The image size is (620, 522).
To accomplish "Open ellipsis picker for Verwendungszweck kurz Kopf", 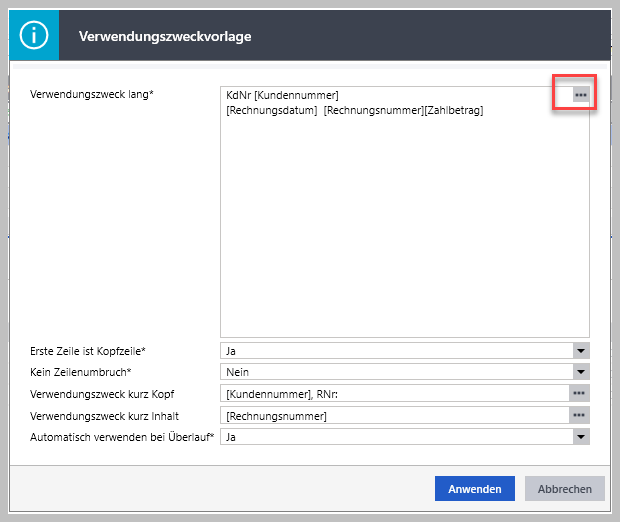I will [x=579, y=393].
